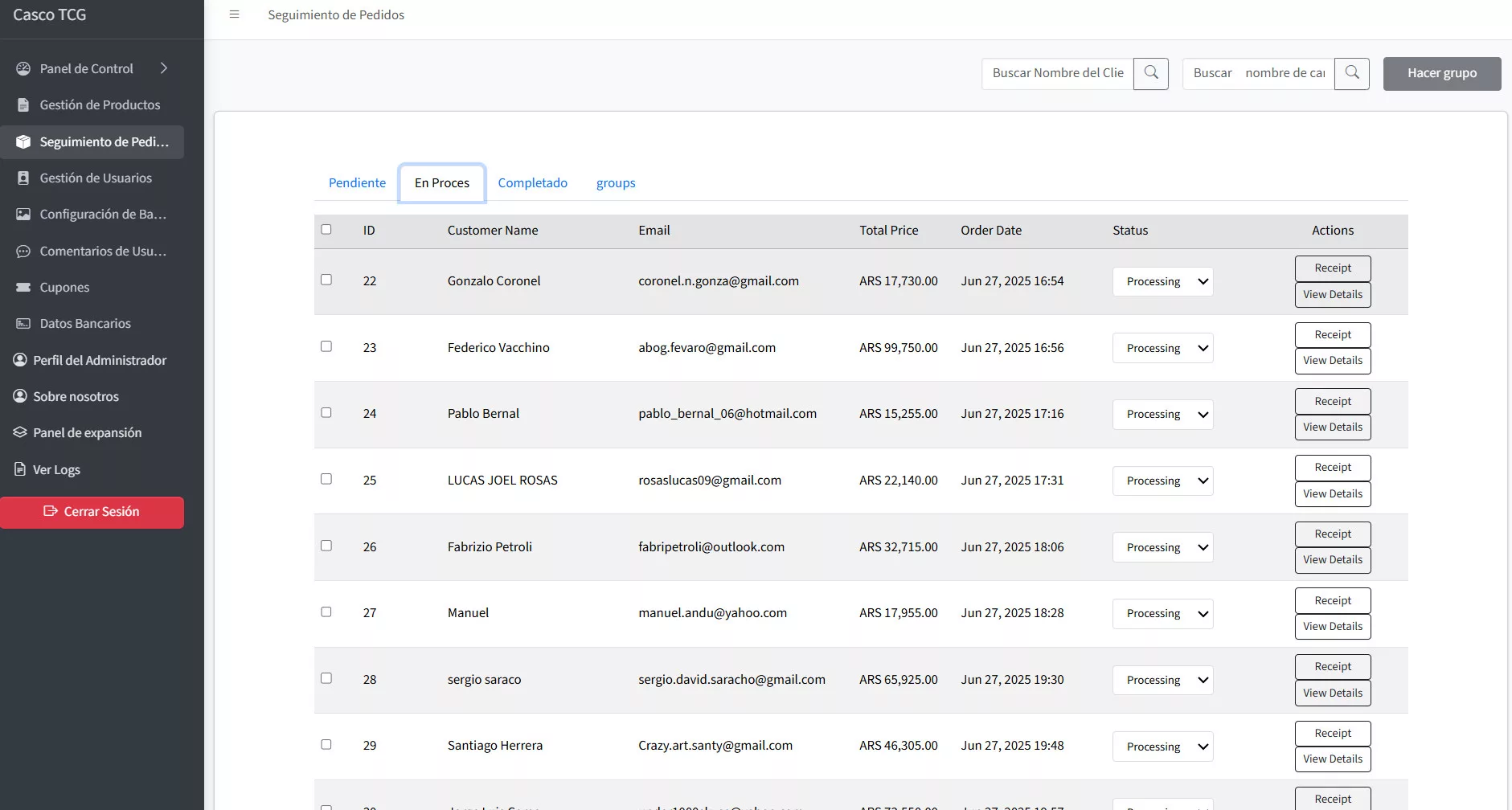Viewport: 1512px width, 810px height.
Task: Click the hamburger menu icon in header
Action: pos(234,14)
